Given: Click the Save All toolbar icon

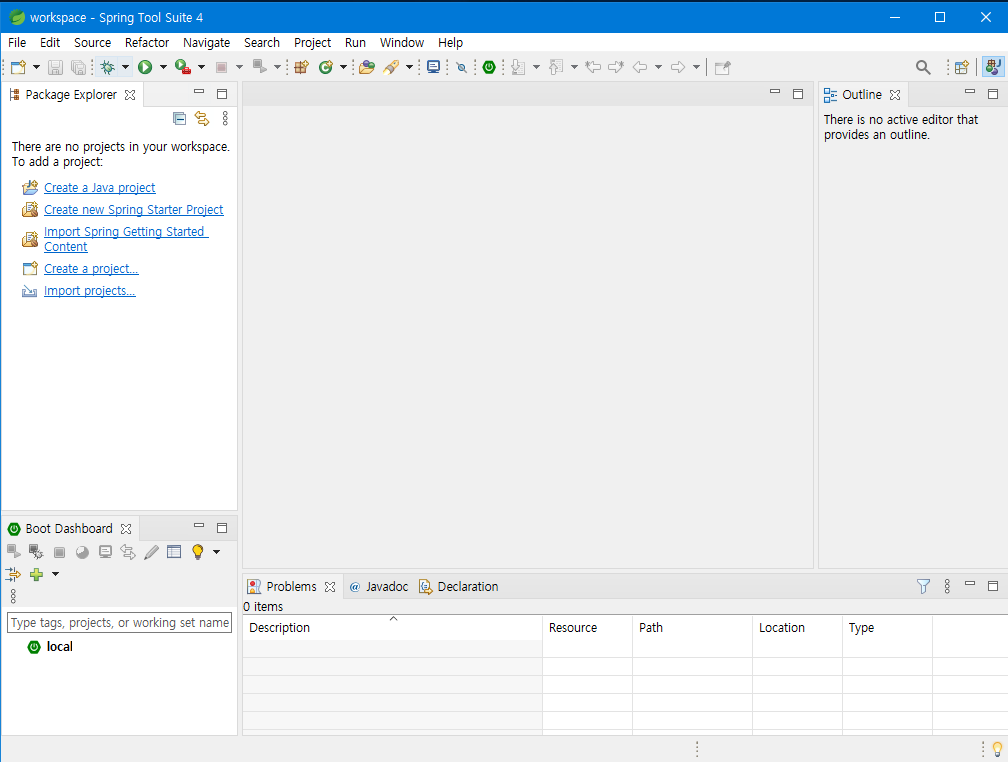Looking at the screenshot, I should click(78, 67).
